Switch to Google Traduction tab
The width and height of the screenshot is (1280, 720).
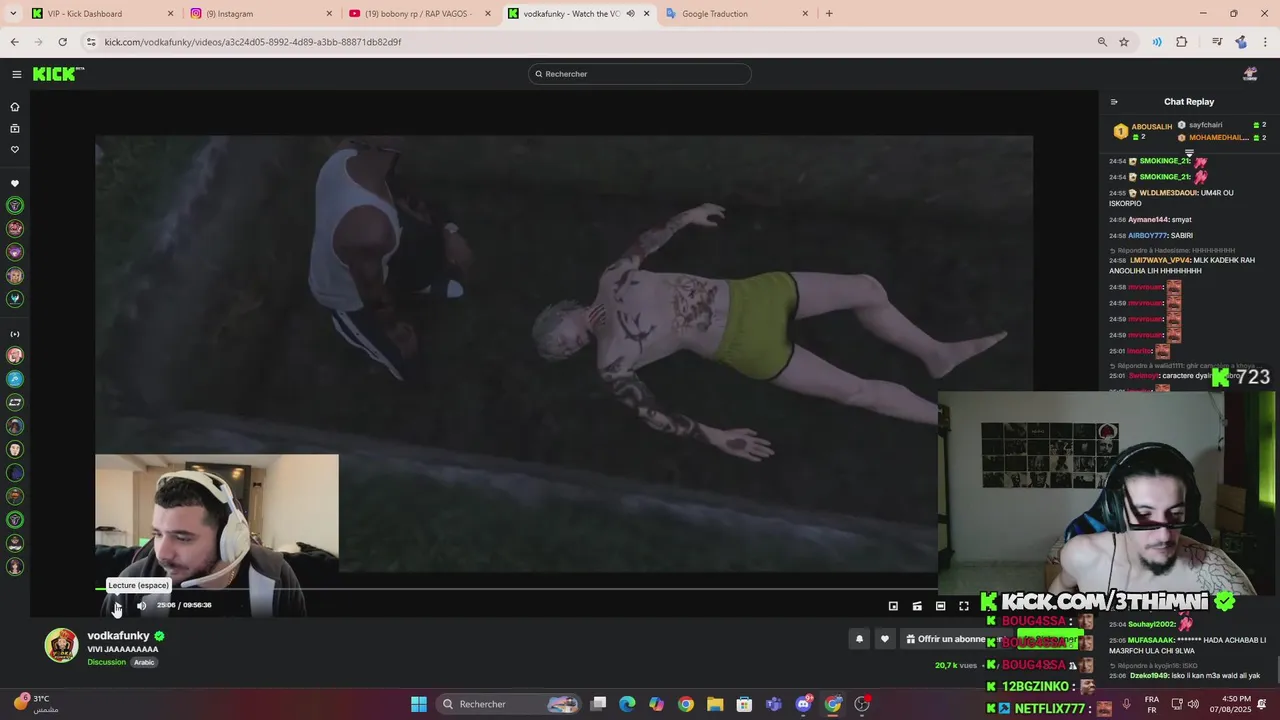[738, 14]
